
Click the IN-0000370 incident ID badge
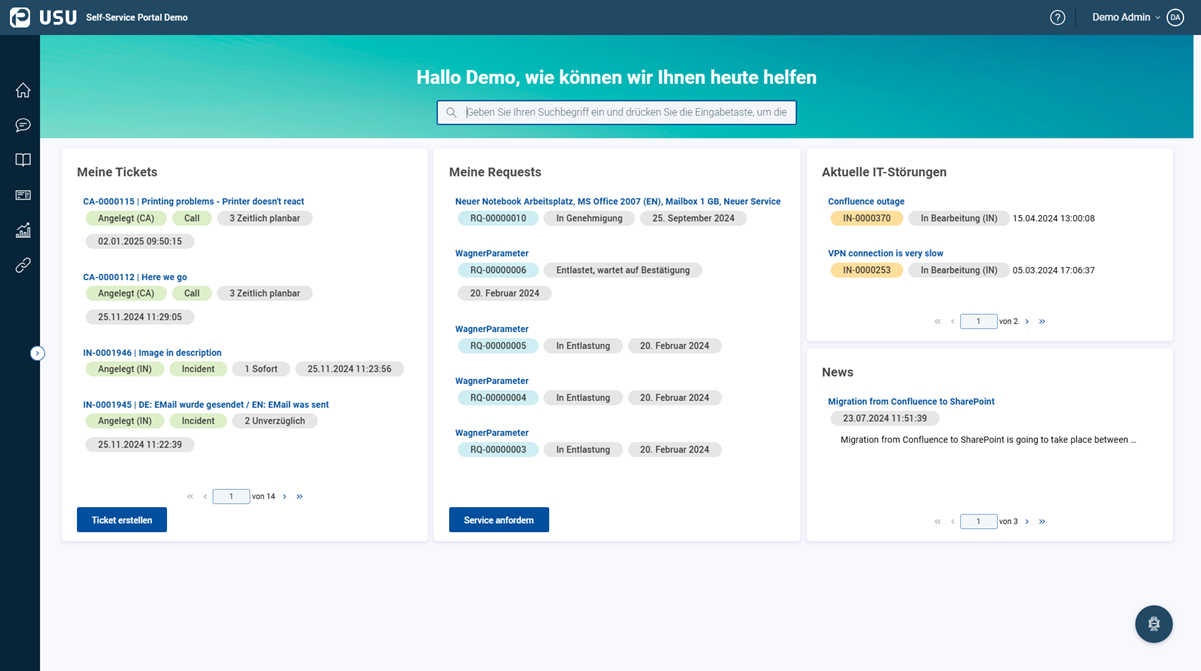click(867, 218)
